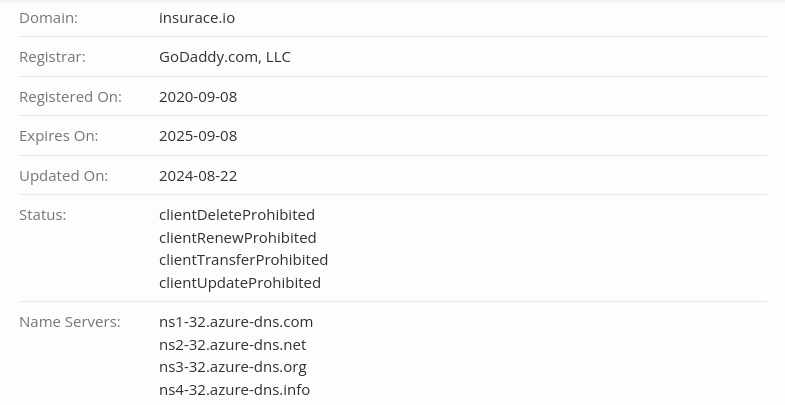
Task: Select name server ns1-32.azure-dns.com
Action: point(236,322)
